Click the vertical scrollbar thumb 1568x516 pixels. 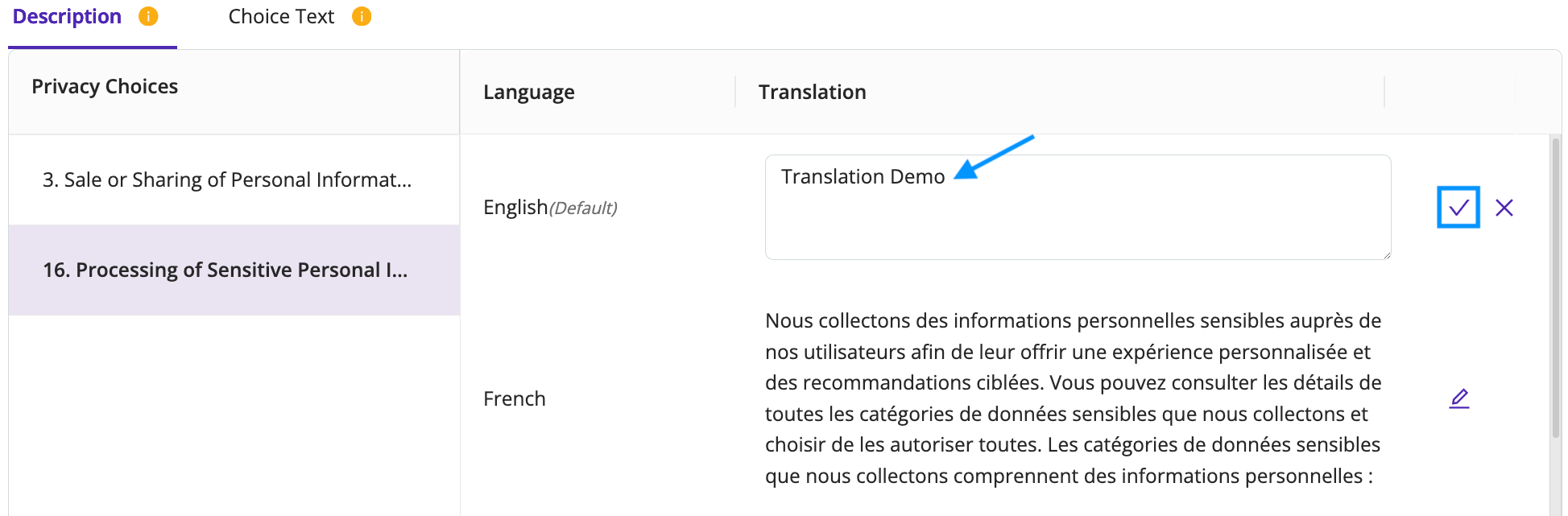[x=1555, y=288]
